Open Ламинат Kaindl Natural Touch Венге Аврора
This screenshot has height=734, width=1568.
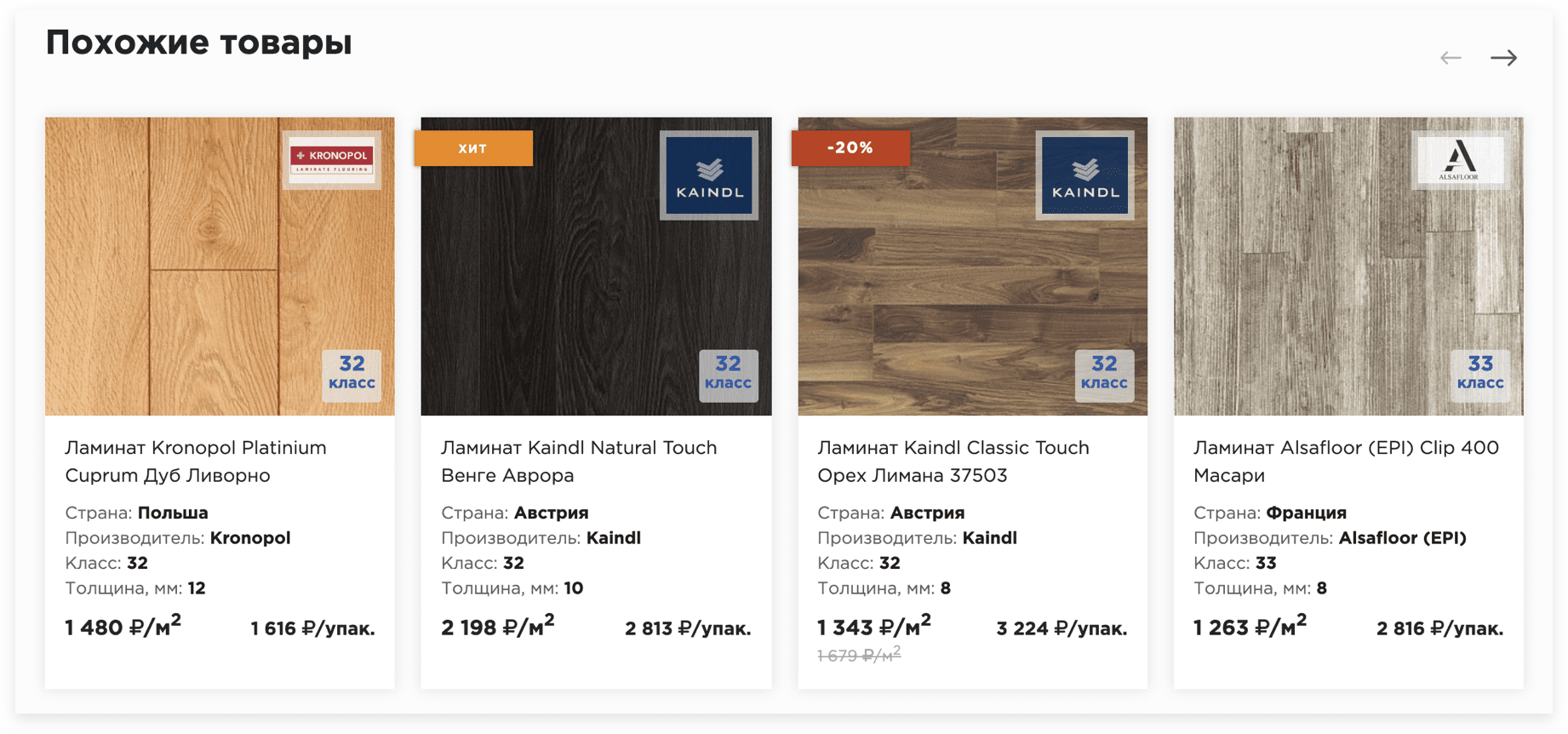click(579, 461)
